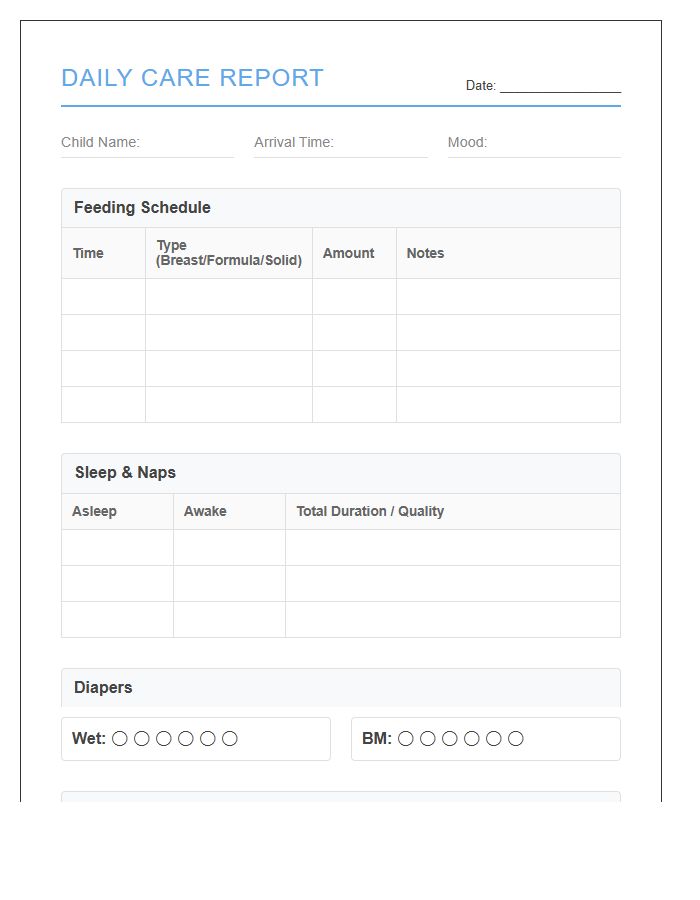Select first Time cell in Feeding Schedule

click(x=103, y=297)
